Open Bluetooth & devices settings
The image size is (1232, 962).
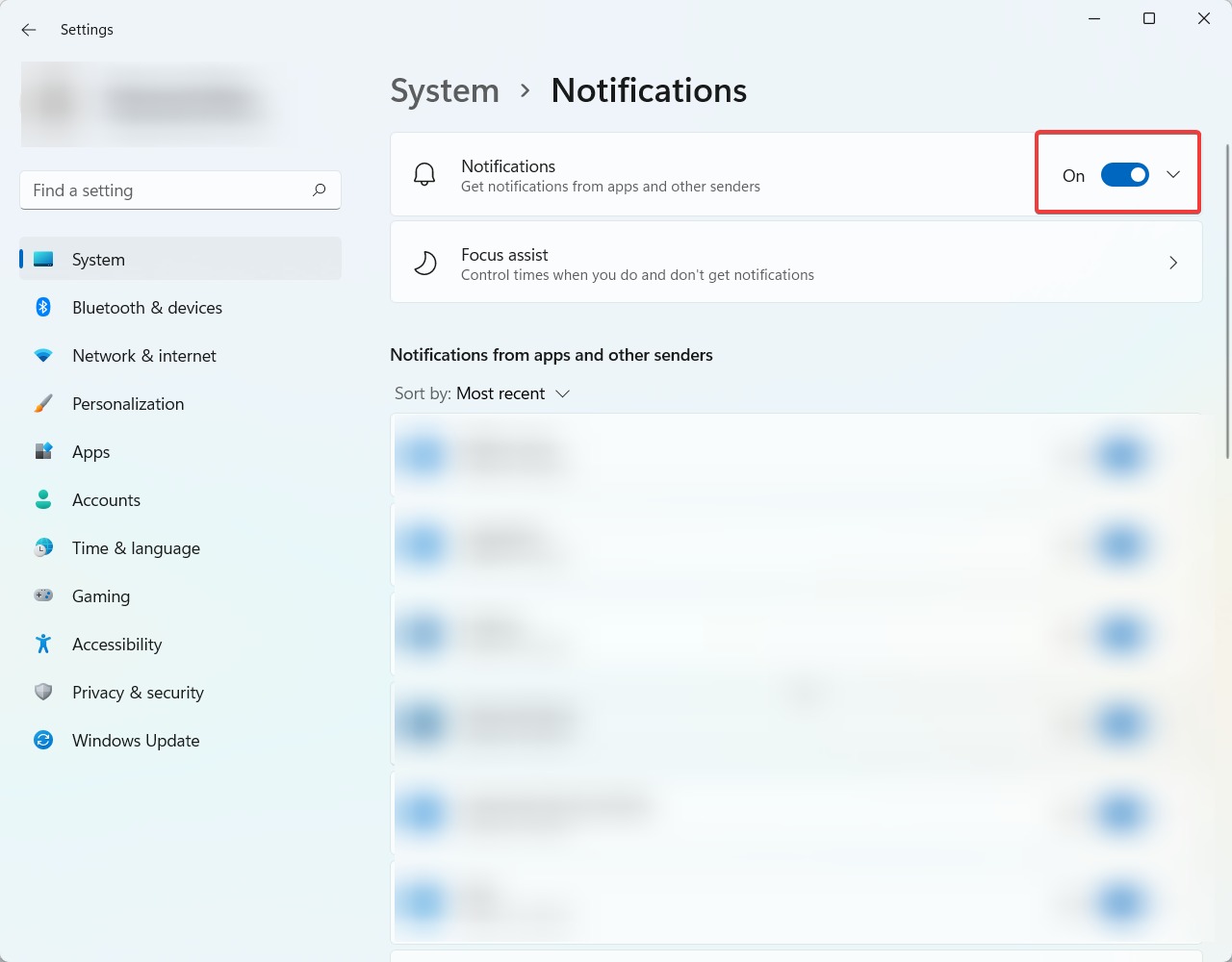tap(181, 307)
